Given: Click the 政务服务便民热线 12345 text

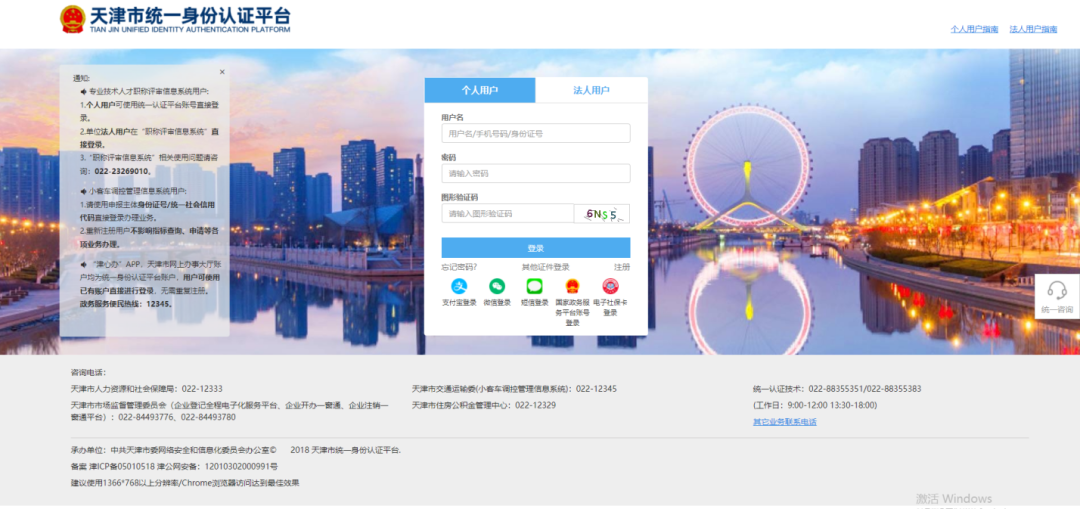Looking at the screenshot, I should (x=126, y=303).
